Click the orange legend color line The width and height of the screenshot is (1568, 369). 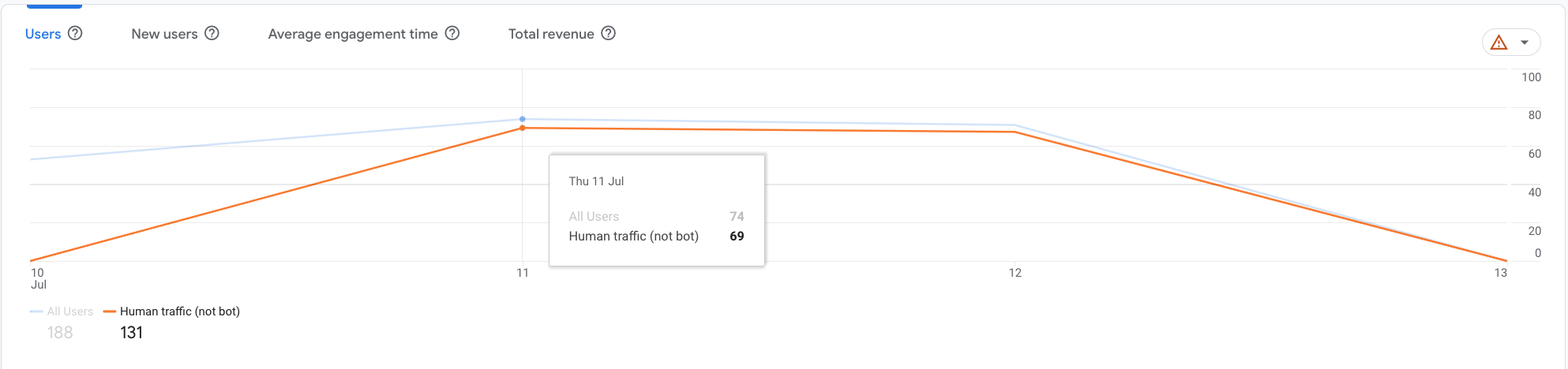(110, 311)
